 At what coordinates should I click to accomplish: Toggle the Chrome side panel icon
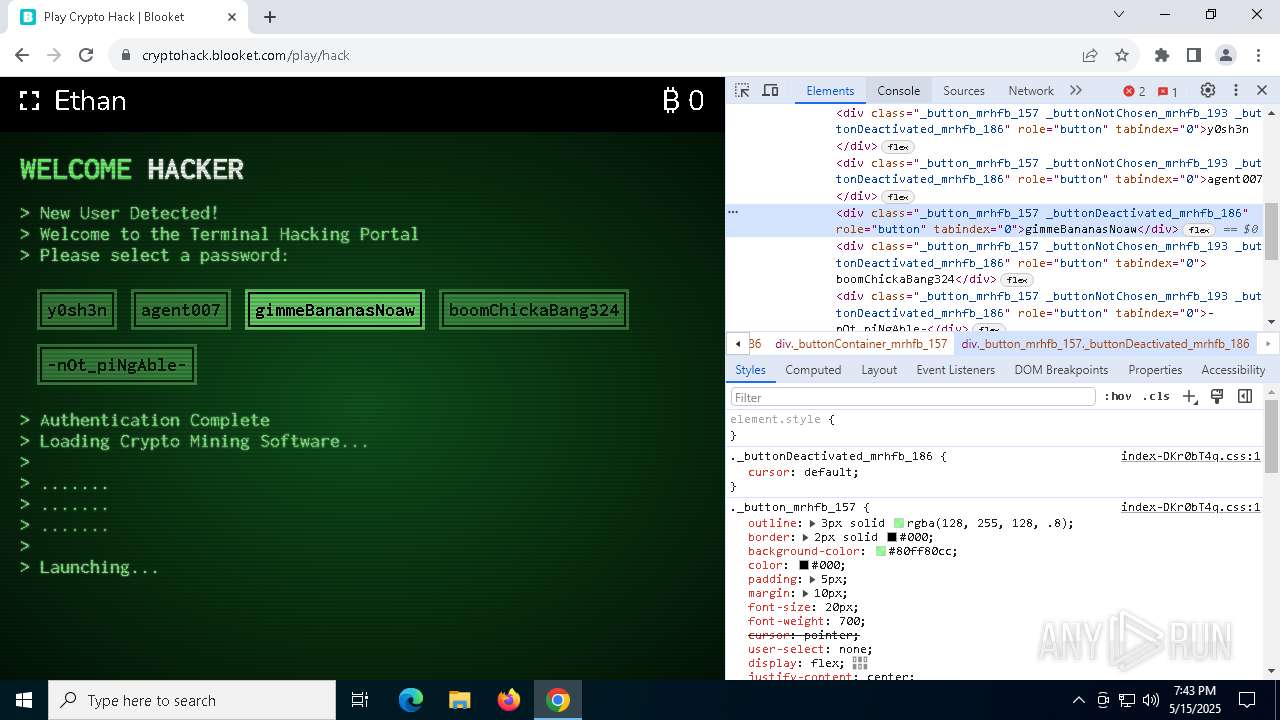tap(1194, 55)
